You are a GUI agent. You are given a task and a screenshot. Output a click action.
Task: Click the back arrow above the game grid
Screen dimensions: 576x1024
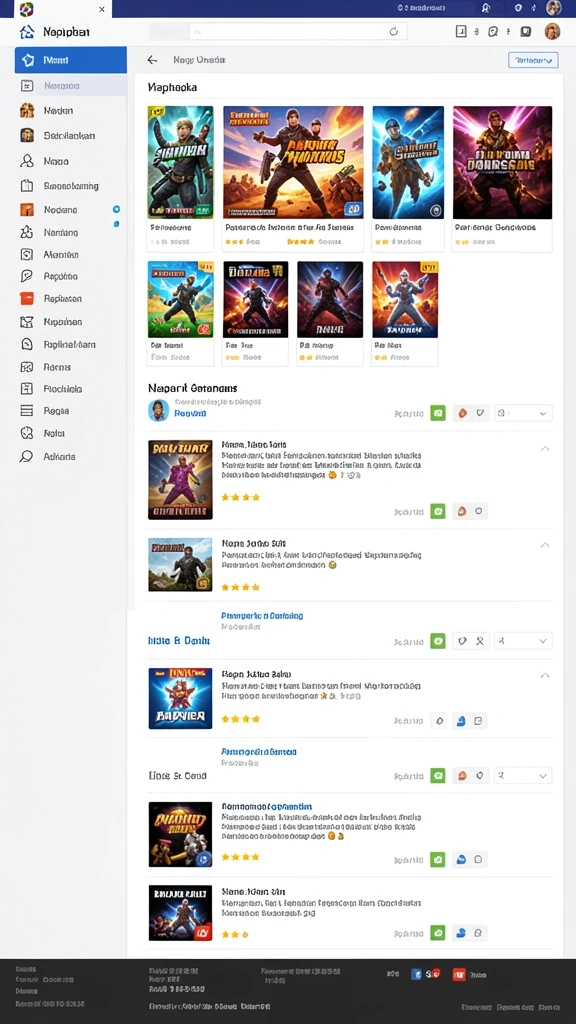click(x=152, y=60)
